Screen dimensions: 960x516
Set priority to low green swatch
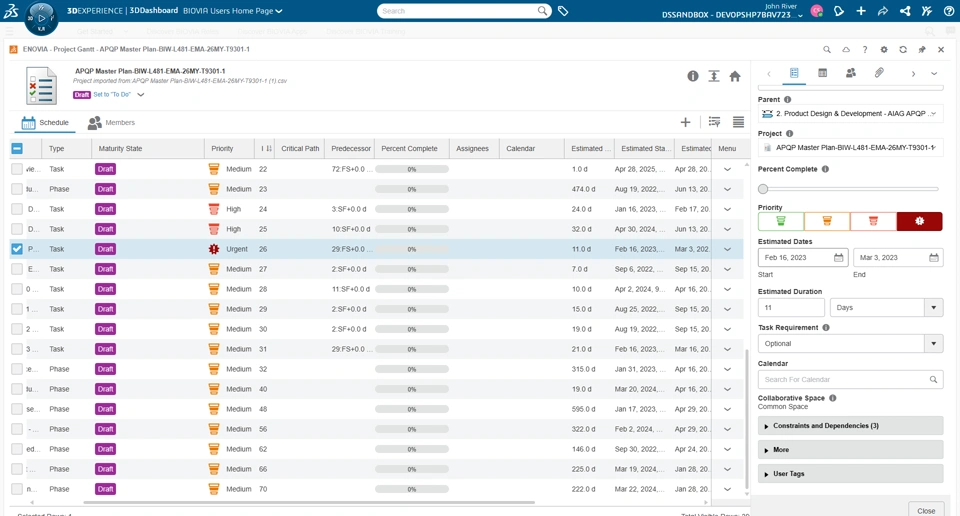[781, 221]
